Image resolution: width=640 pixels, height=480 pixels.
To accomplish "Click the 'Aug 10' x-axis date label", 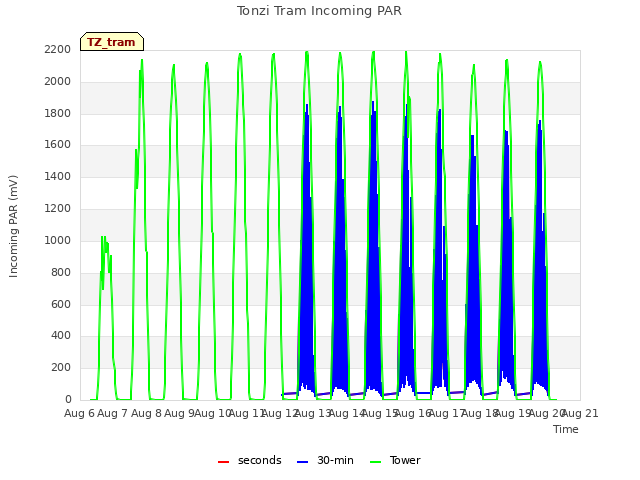I will [x=213, y=413].
